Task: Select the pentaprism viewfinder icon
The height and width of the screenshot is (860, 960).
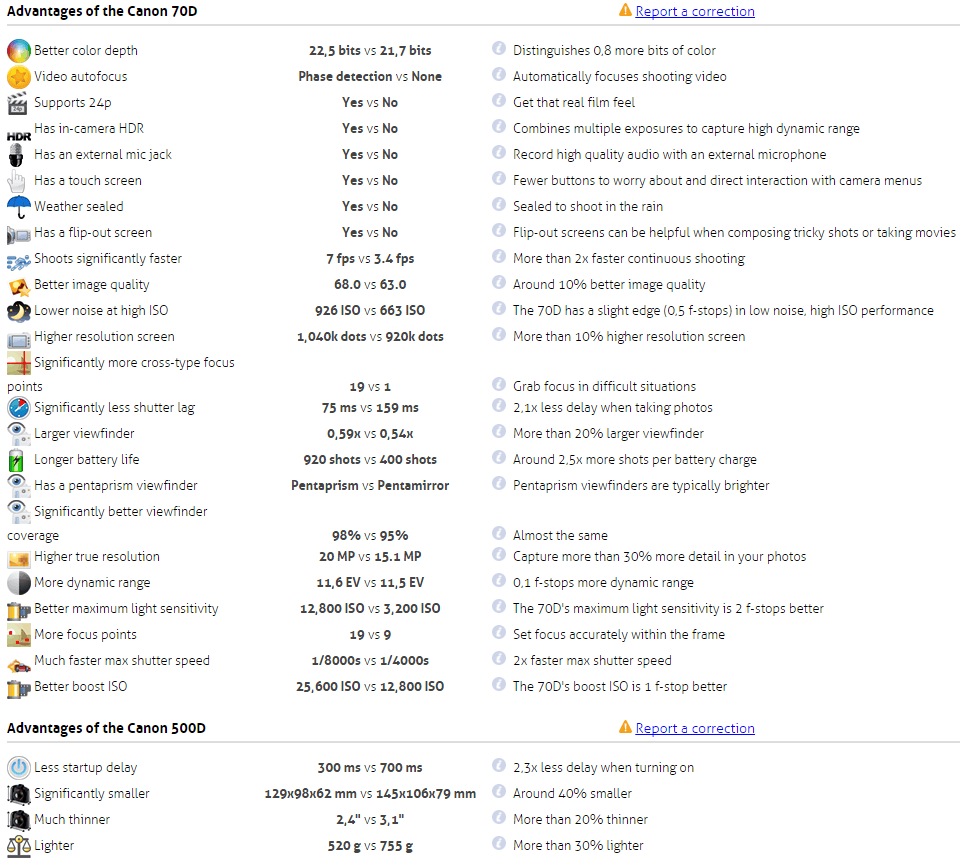Action: [x=19, y=485]
